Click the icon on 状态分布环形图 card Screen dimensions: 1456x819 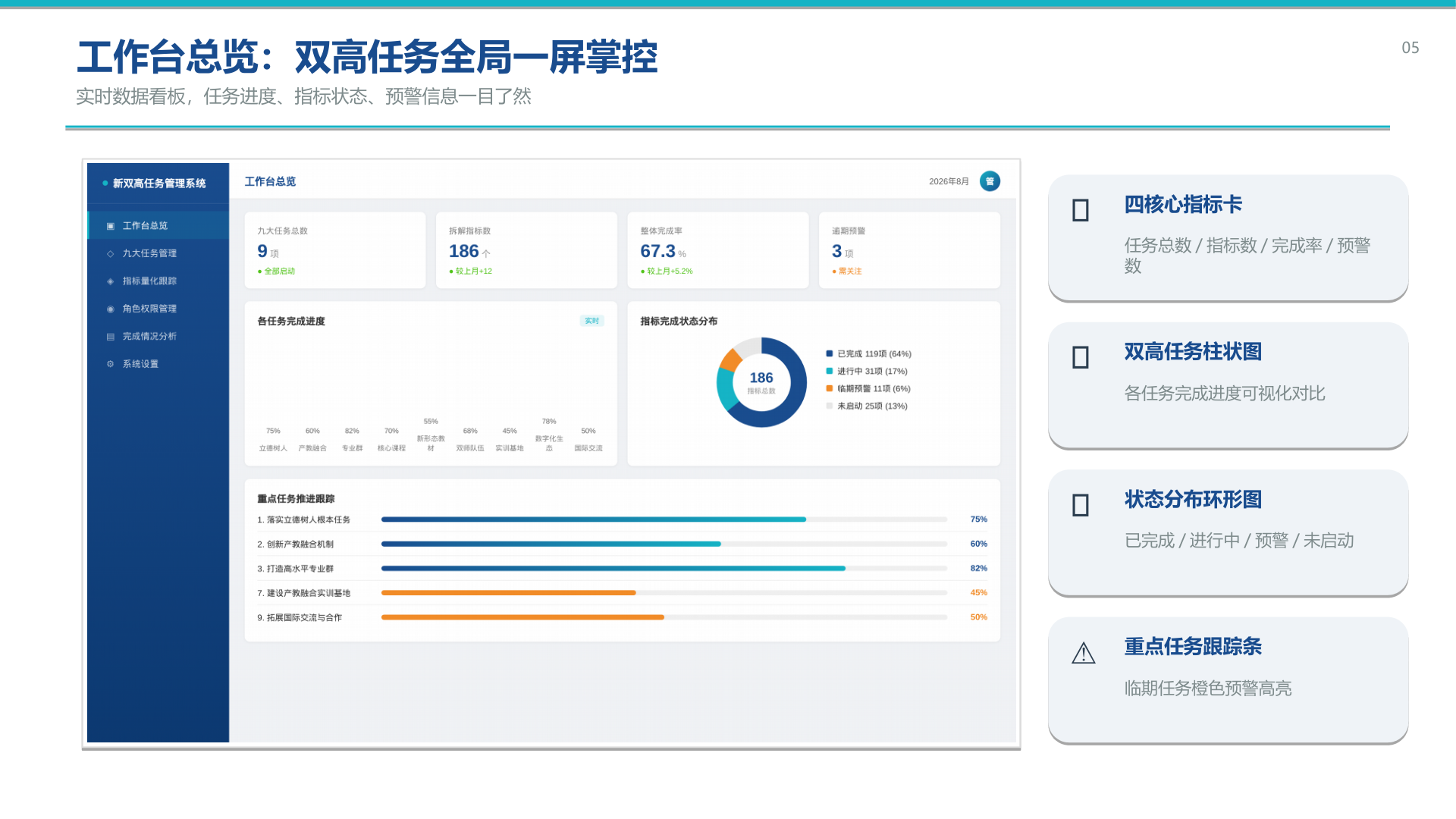pos(1081,505)
